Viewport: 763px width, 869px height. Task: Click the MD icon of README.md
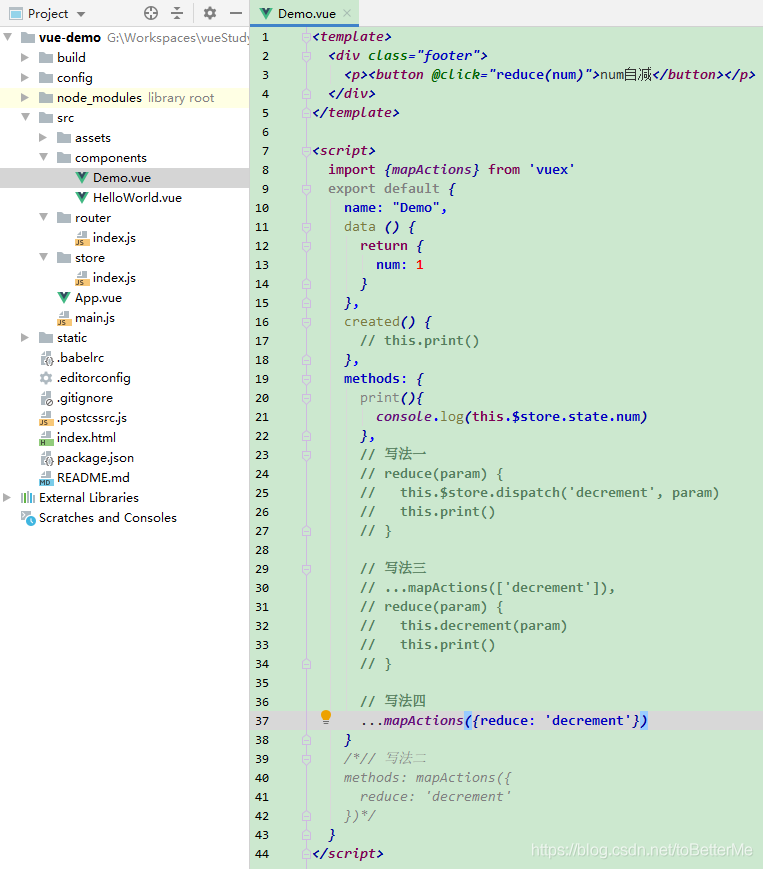coord(46,478)
